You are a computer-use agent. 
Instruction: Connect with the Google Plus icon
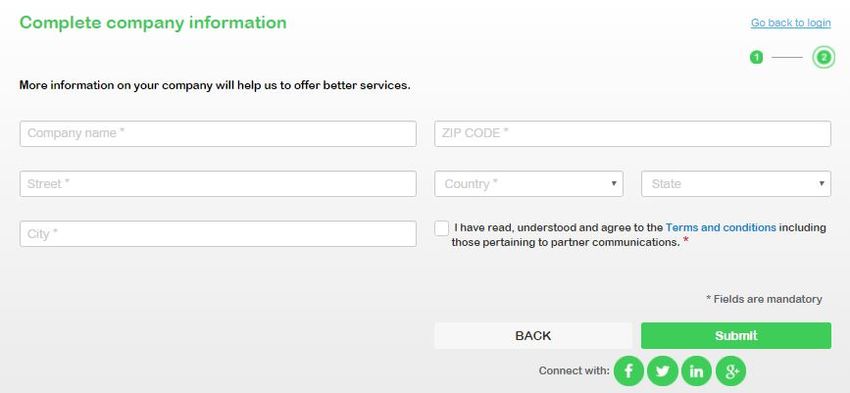pyautogui.click(x=731, y=371)
